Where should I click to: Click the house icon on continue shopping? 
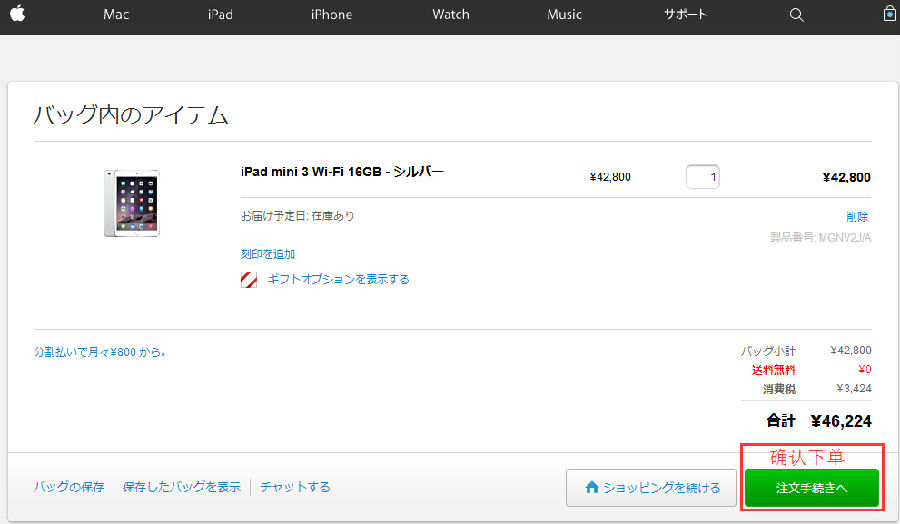(592, 487)
